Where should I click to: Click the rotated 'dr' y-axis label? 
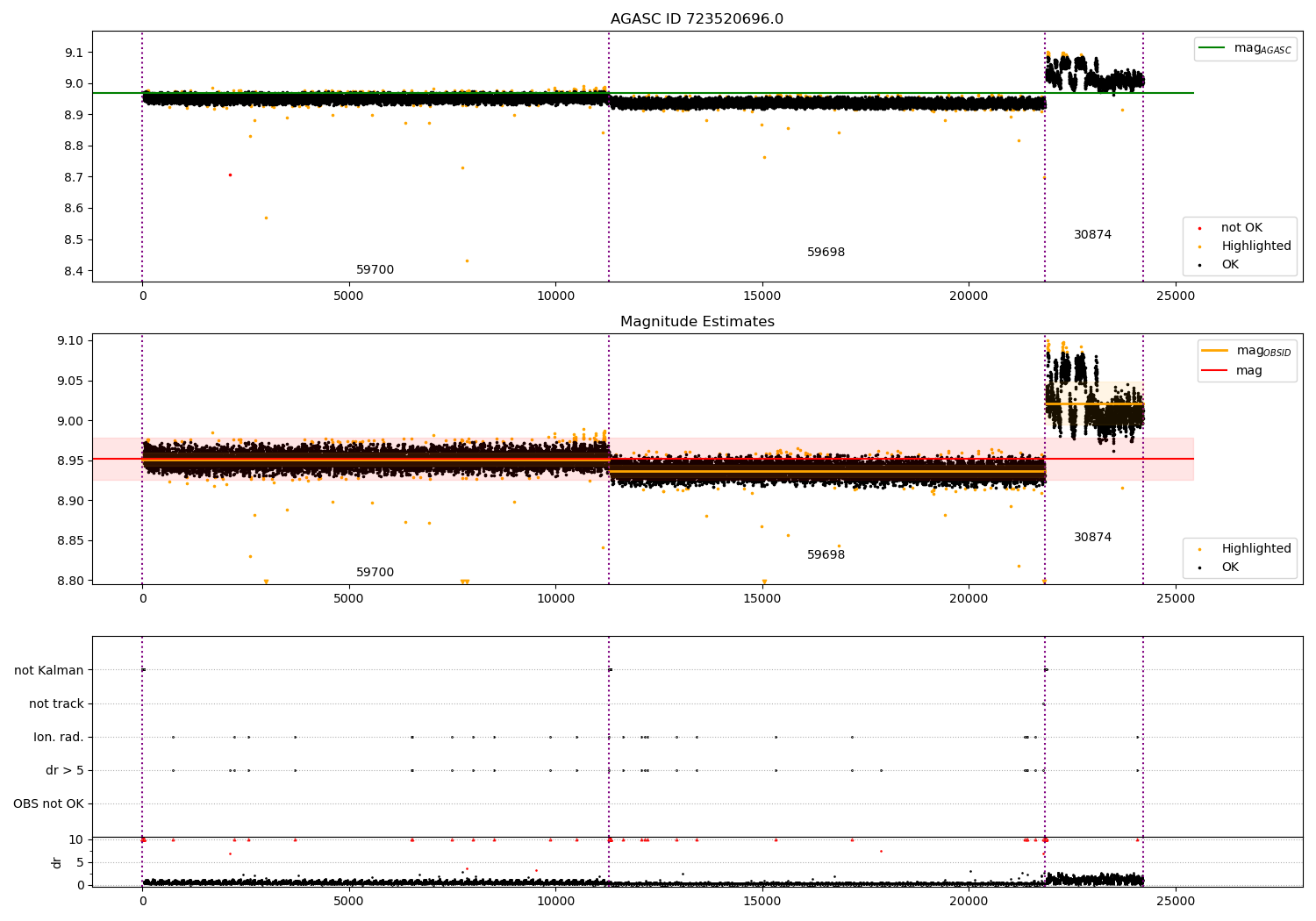[x=57, y=862]
